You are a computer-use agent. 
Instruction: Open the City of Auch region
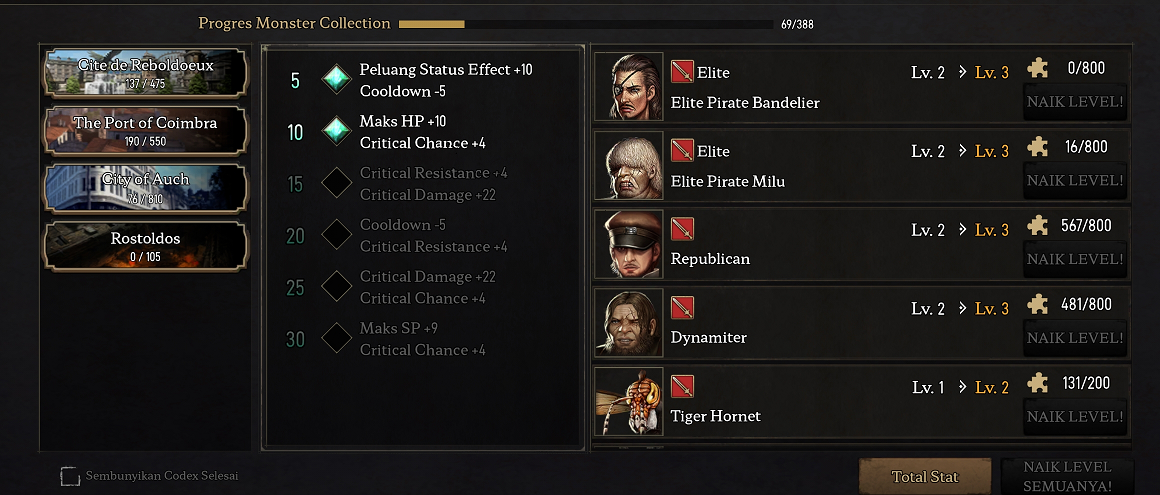pyautogui.click(x=145, y=188)
